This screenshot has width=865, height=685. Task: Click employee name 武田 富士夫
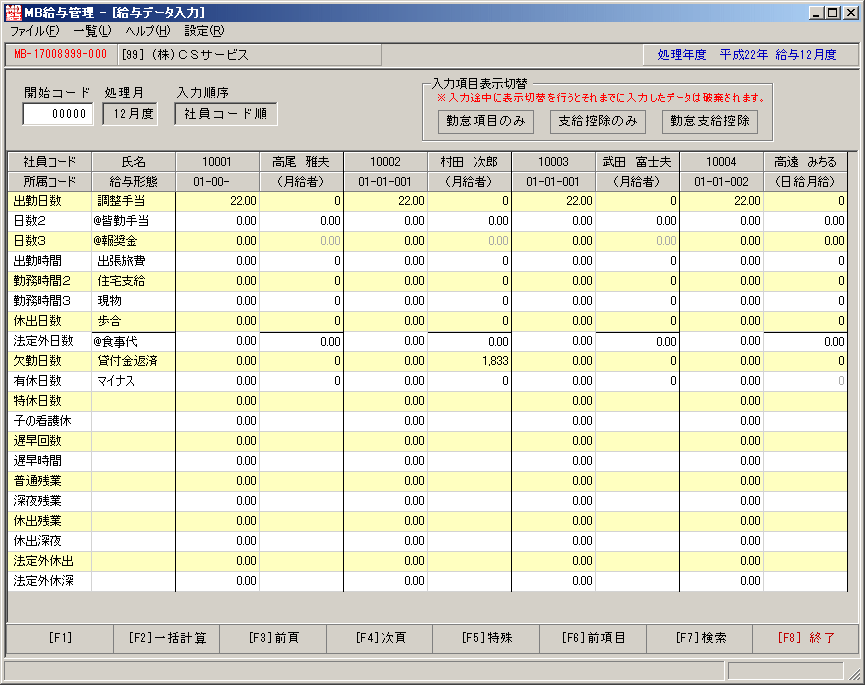(x=637, y=162)
